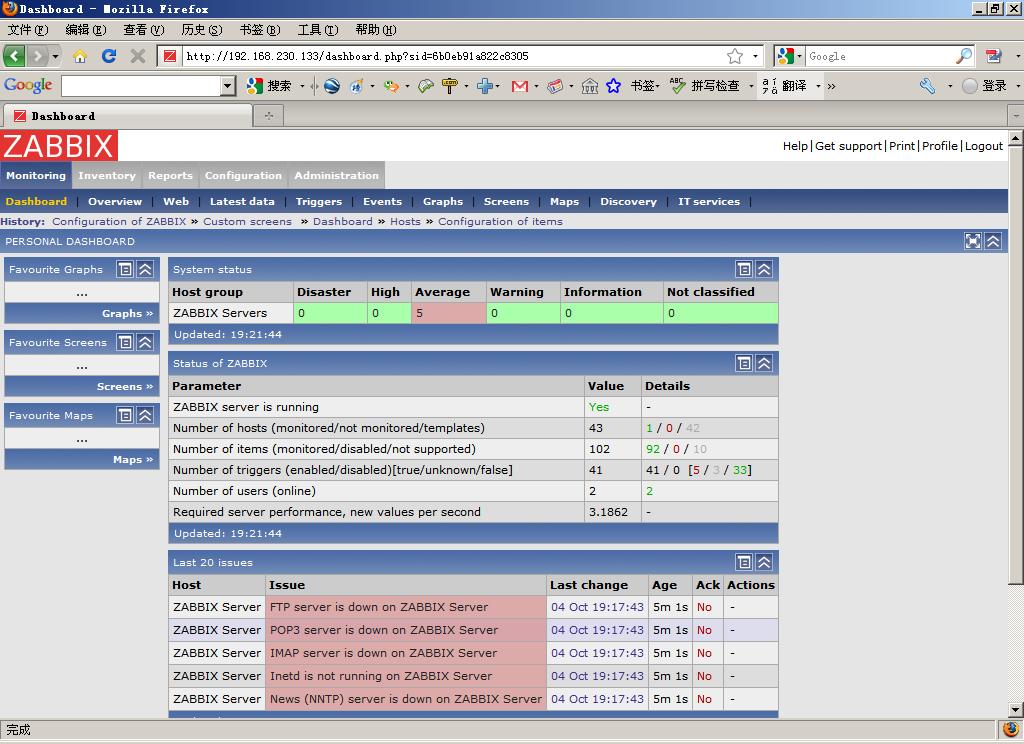
Task: Open menu icon of Favourite Maps widget
Action: (125, 415)
